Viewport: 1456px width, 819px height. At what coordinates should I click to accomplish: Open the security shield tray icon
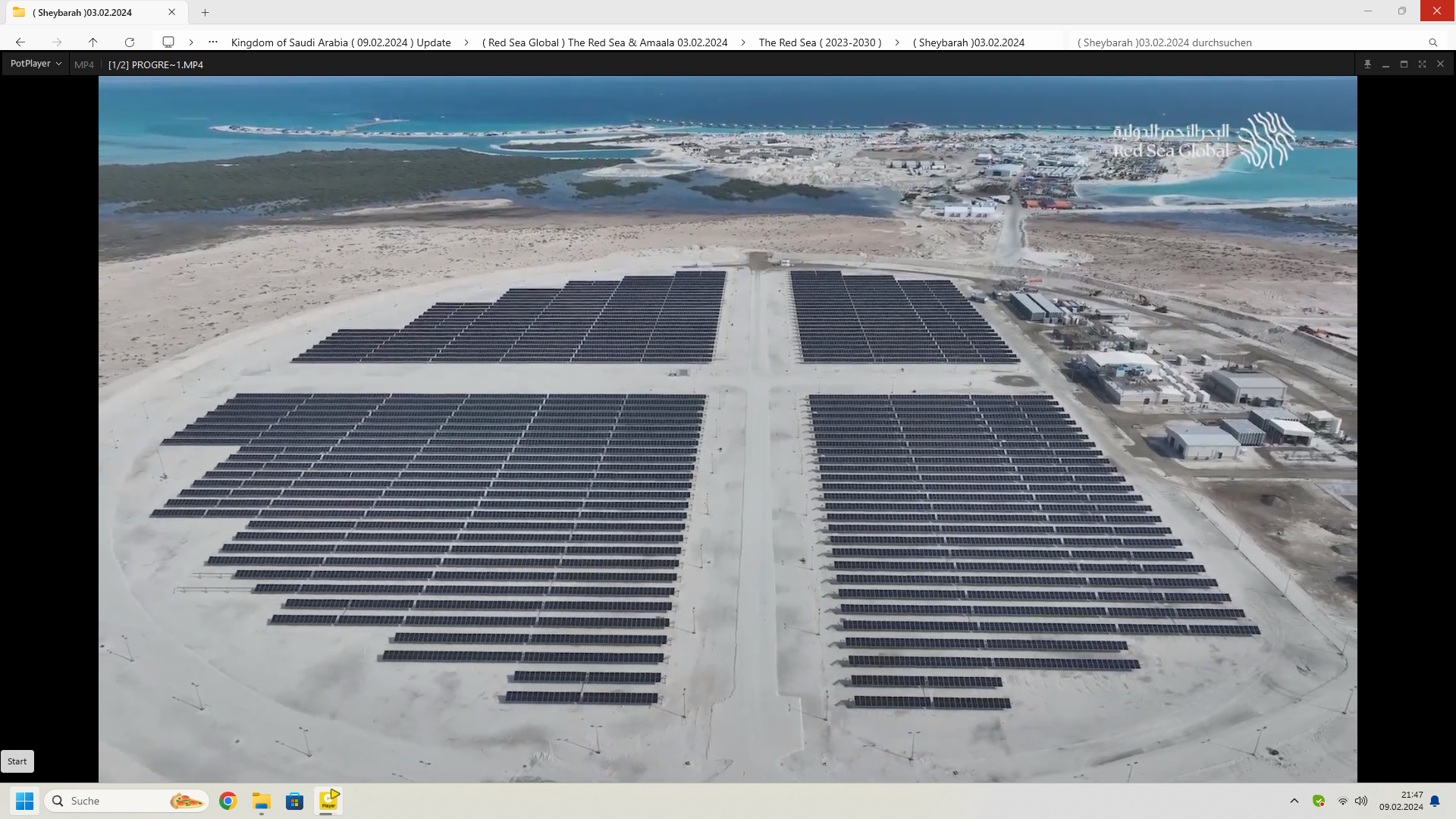1319,801
